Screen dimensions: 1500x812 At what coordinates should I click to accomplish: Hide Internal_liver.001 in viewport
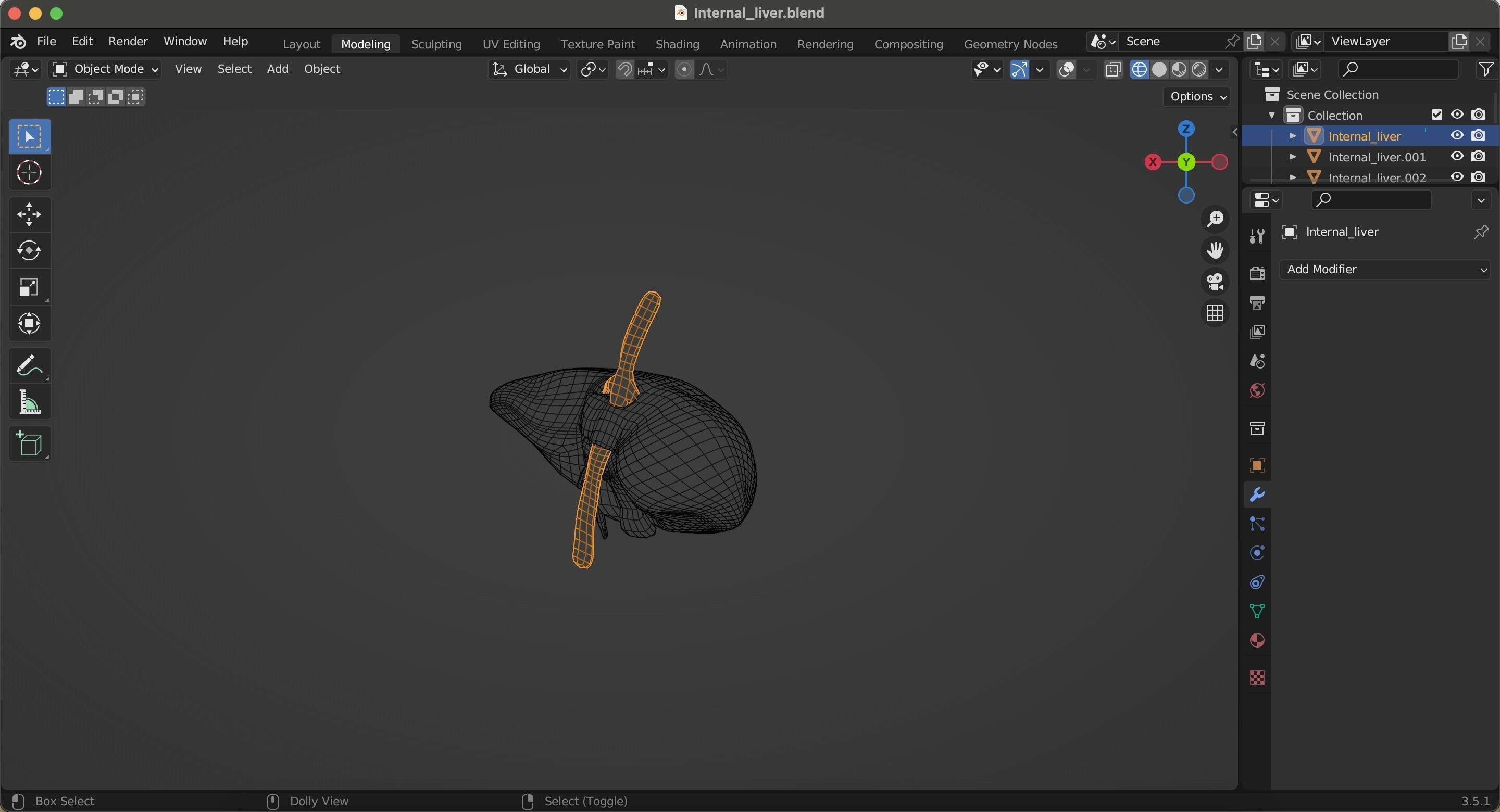[x=1457, y=157]
